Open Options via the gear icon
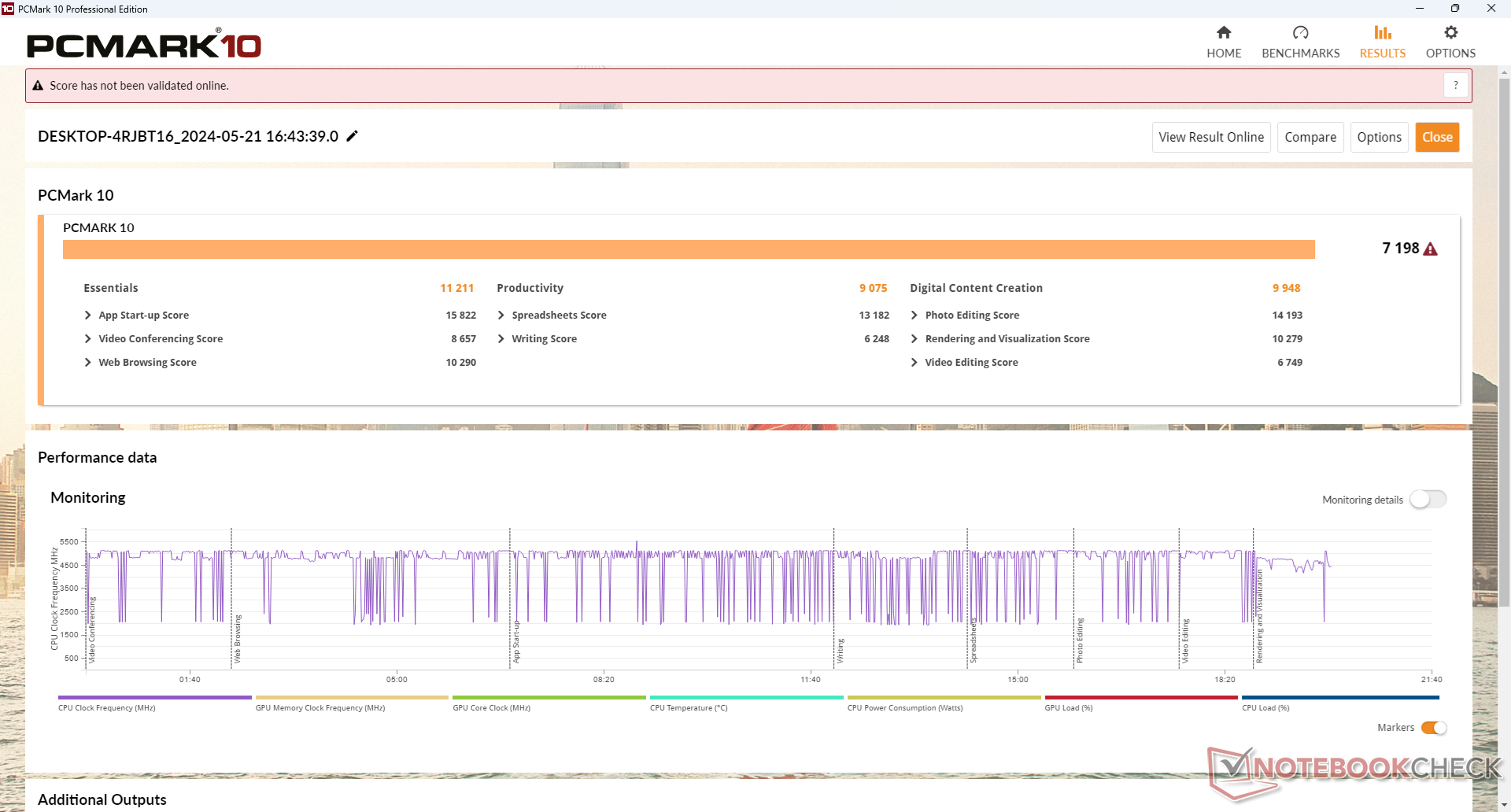 [x=1450, y=33]
